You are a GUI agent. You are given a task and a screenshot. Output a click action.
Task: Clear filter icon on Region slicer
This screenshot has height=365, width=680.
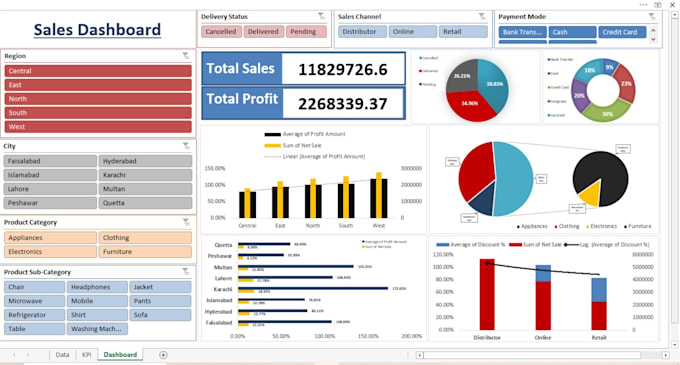[x=186, y=56]
